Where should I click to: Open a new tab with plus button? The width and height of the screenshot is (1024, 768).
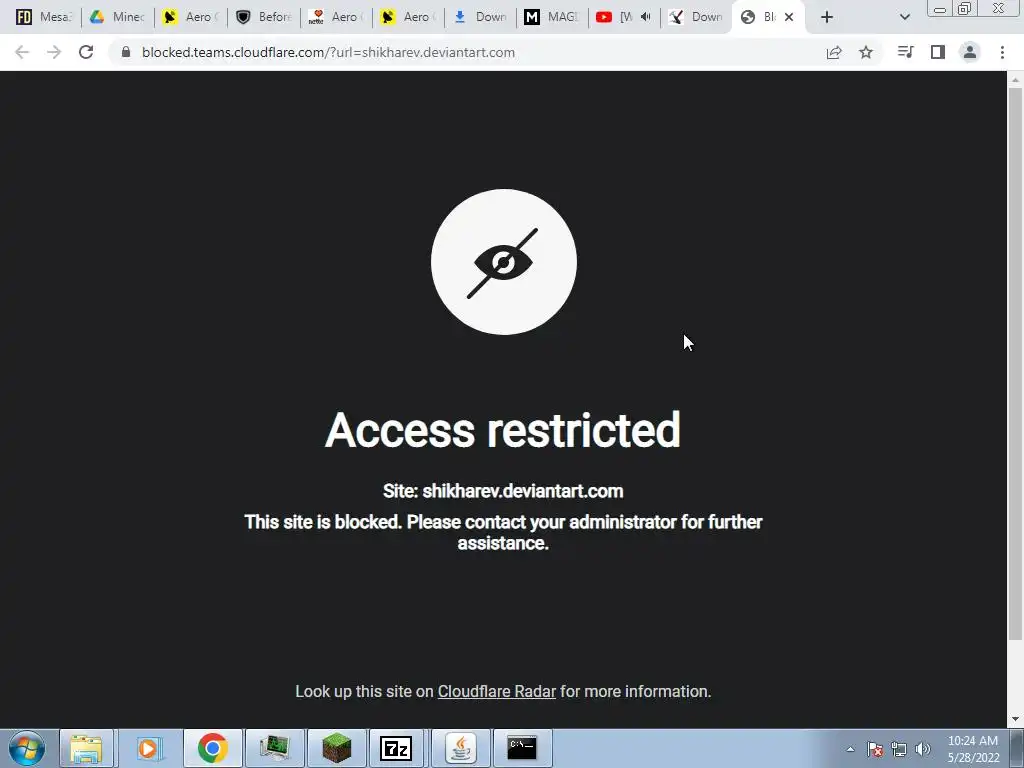click(827, 17)
